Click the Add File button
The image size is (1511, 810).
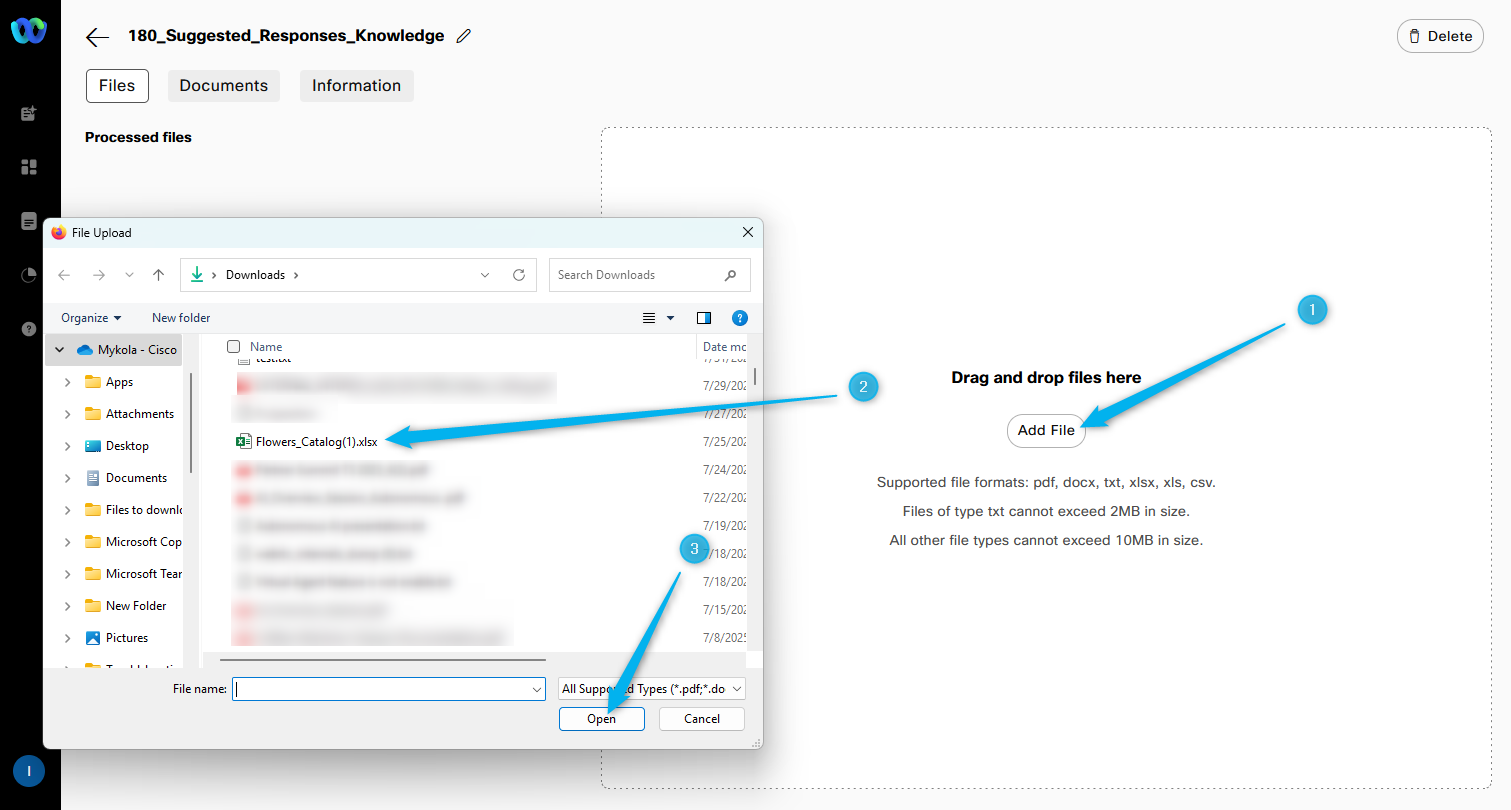pyautogui.click(x=1045, y=431)
